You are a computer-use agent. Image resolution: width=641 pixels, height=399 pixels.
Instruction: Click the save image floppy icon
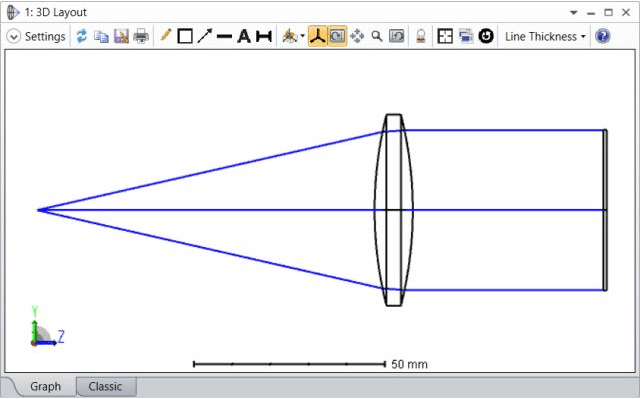point(121,36)
